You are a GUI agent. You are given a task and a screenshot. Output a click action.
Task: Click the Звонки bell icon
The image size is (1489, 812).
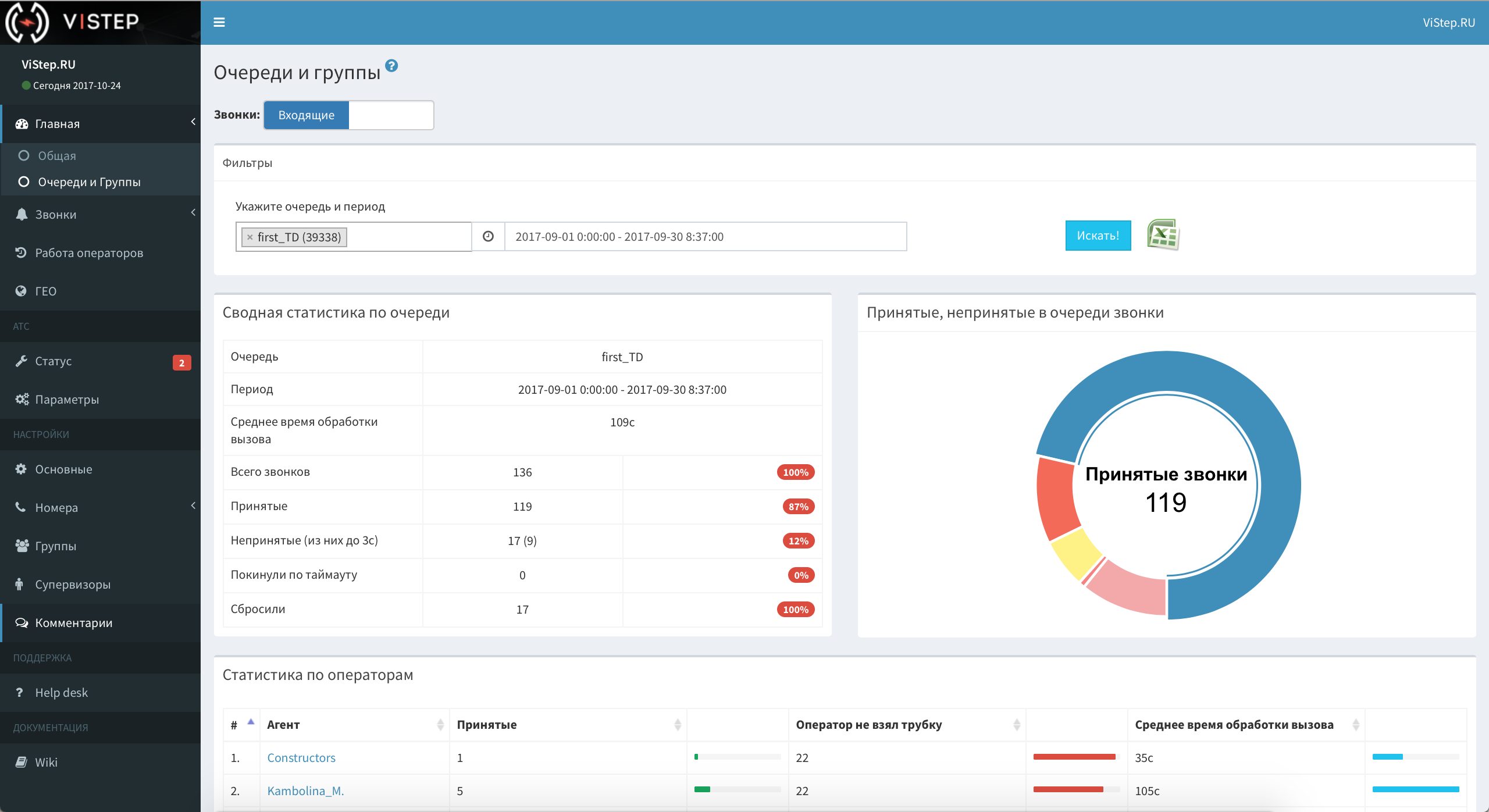click(x=22, y=215)
